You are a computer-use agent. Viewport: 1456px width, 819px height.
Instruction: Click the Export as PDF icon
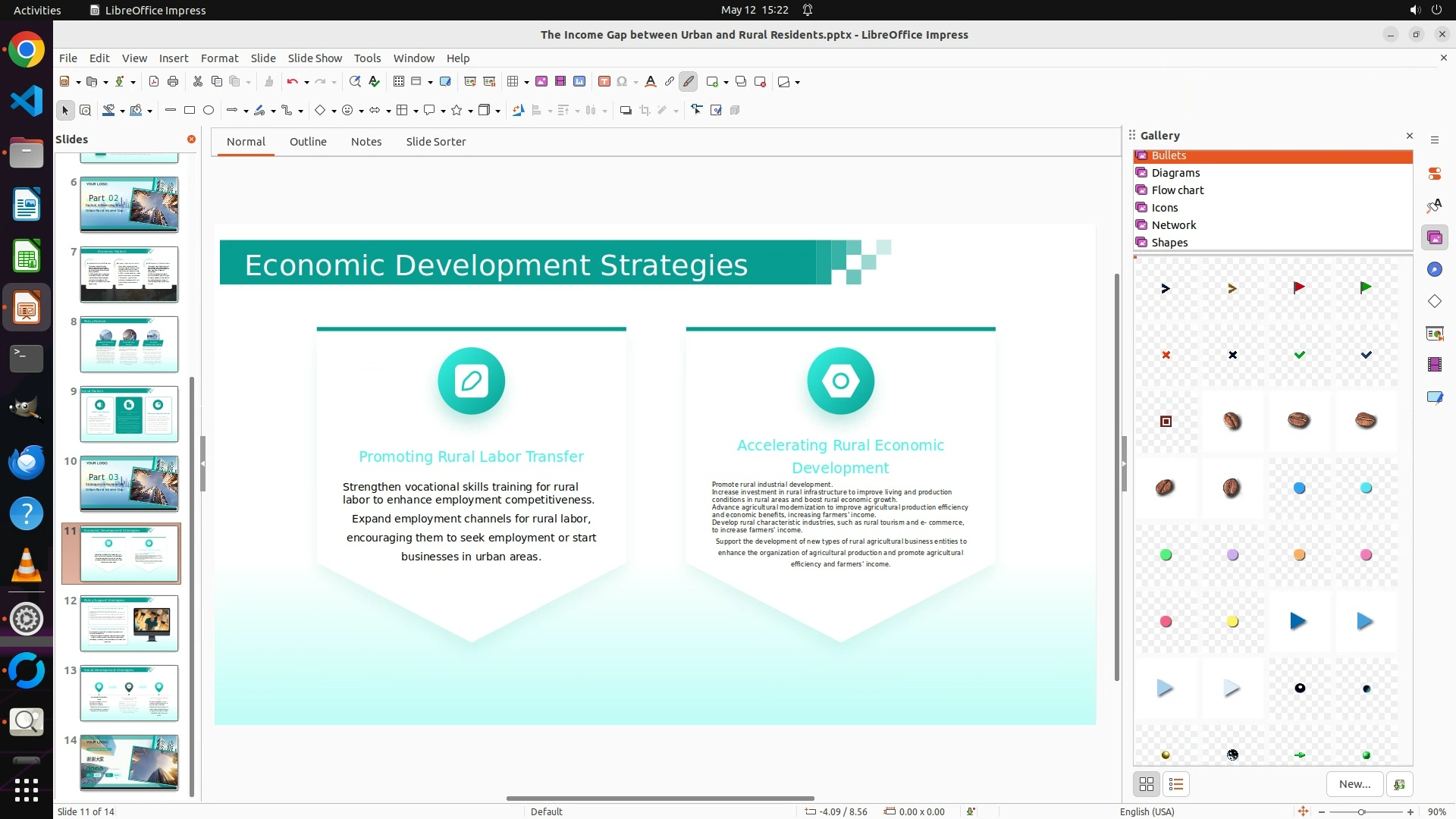coord(154,82)
